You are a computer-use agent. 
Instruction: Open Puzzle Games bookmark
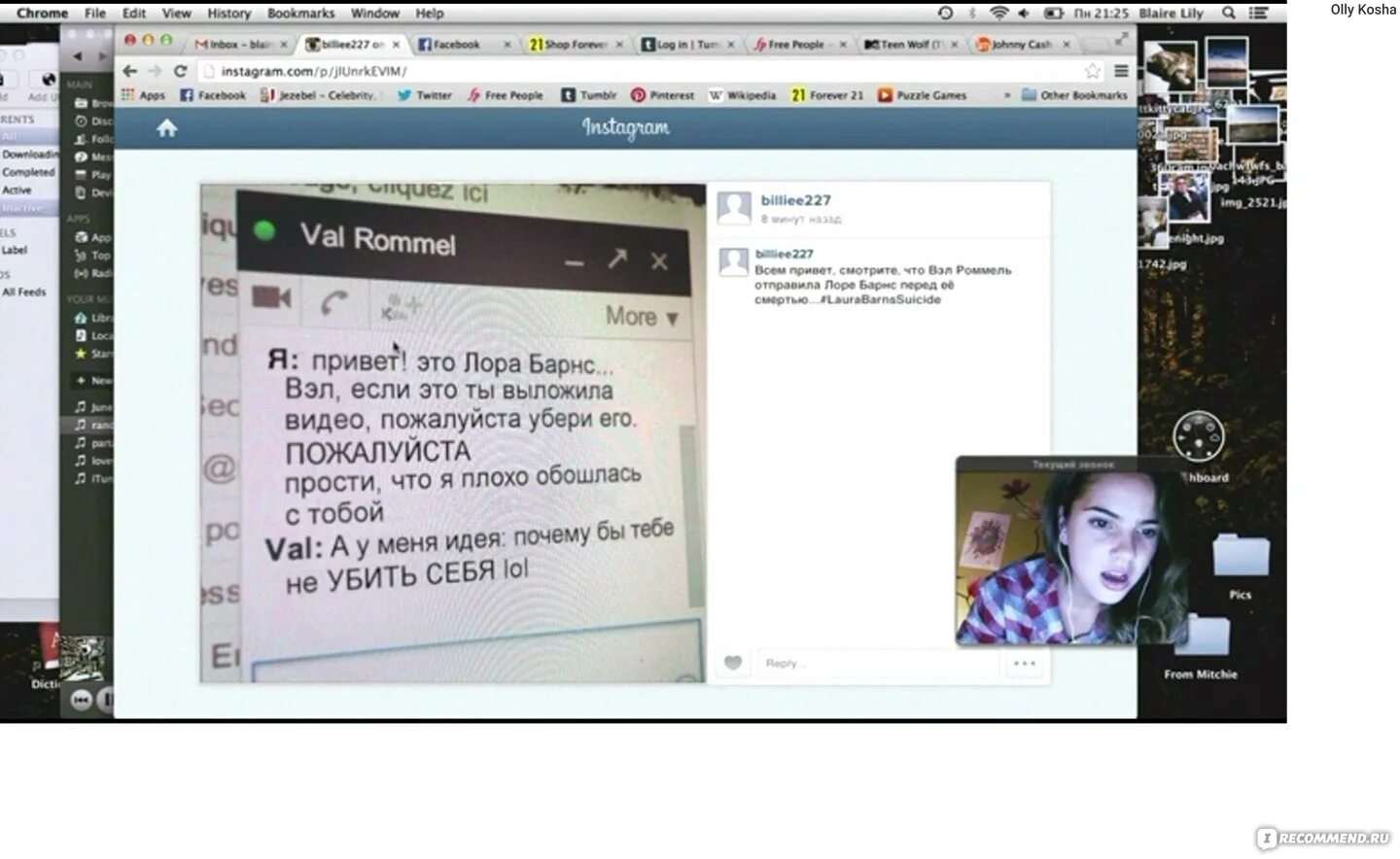click(x=923, y=95)
